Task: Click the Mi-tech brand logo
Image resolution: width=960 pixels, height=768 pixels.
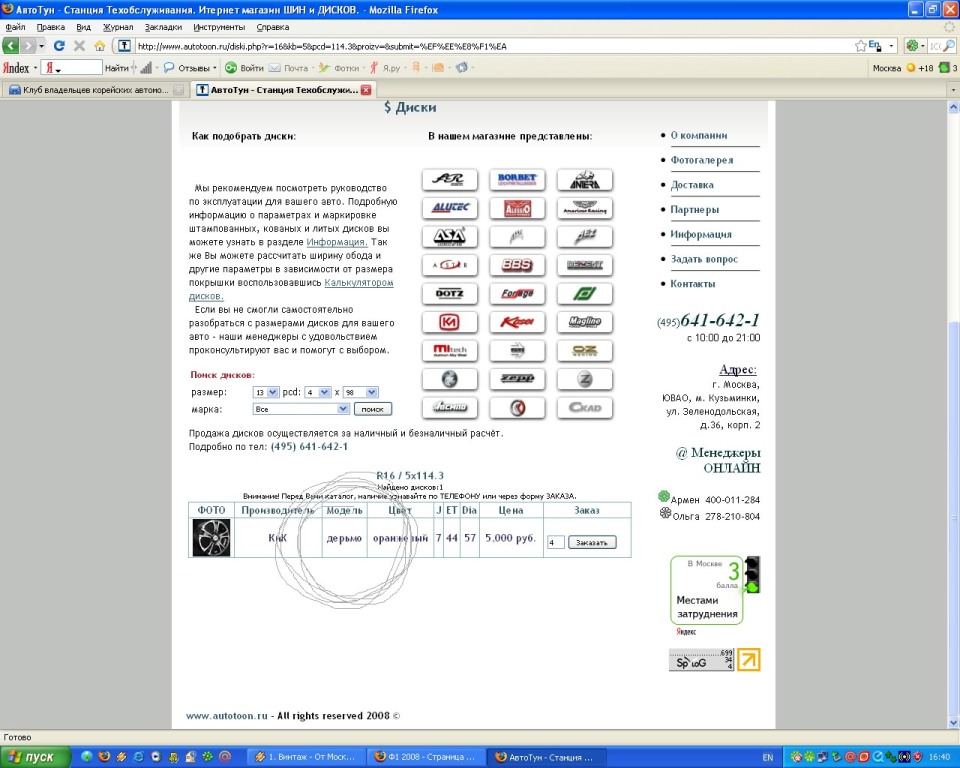Action: coord(450,350)
